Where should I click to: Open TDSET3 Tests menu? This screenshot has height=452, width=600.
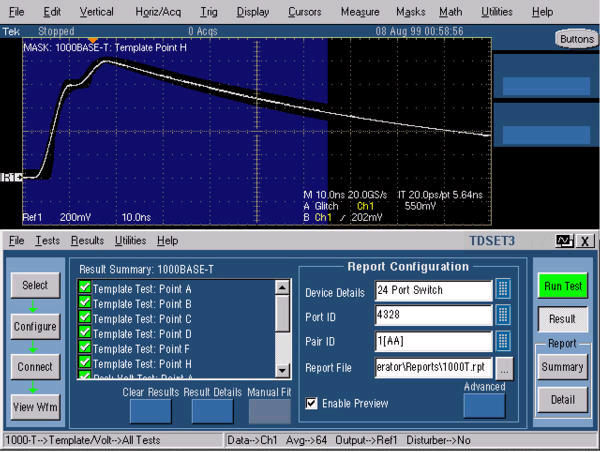click(47, 241)
